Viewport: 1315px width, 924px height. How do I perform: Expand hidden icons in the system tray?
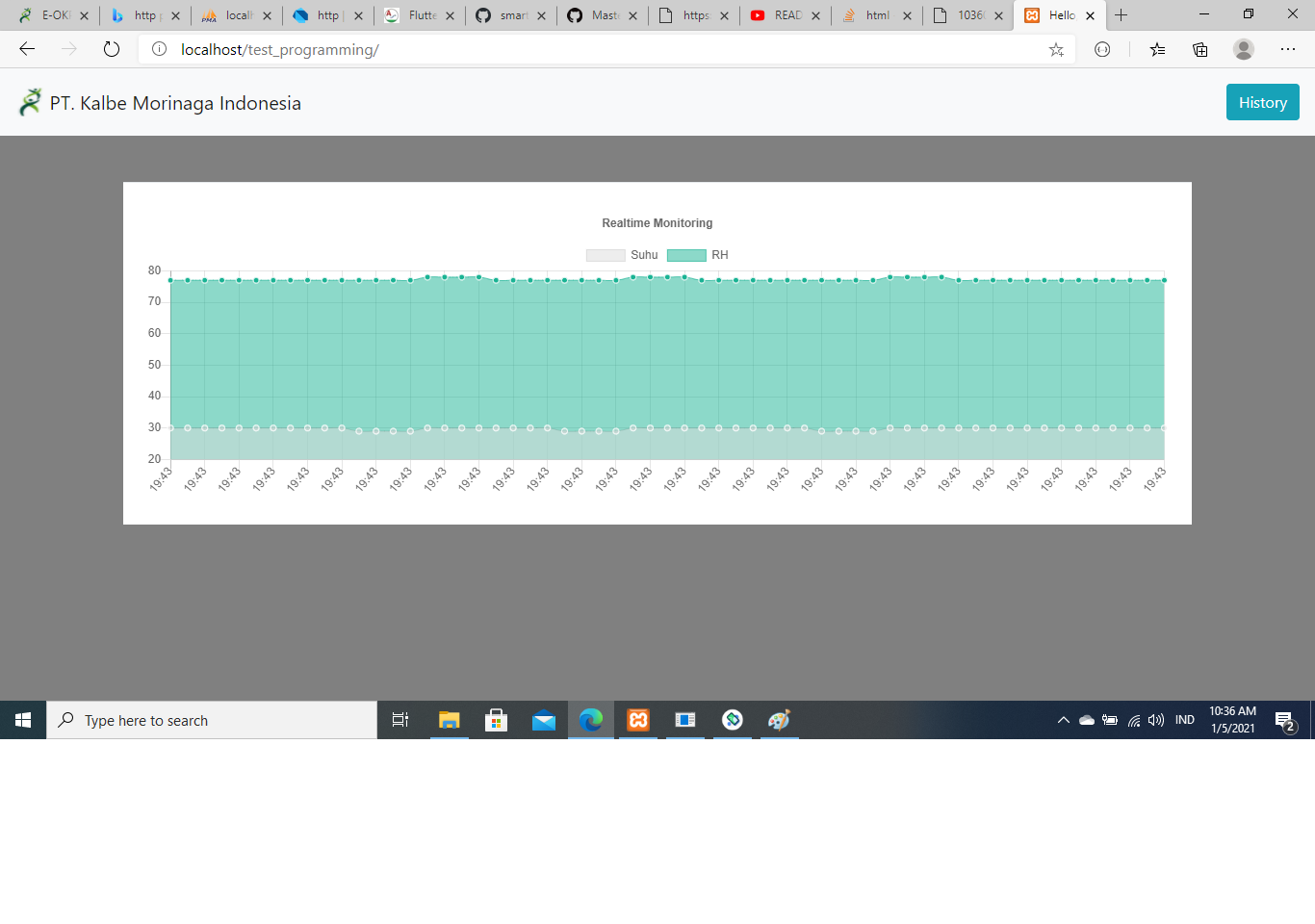tap(1063, 719)
